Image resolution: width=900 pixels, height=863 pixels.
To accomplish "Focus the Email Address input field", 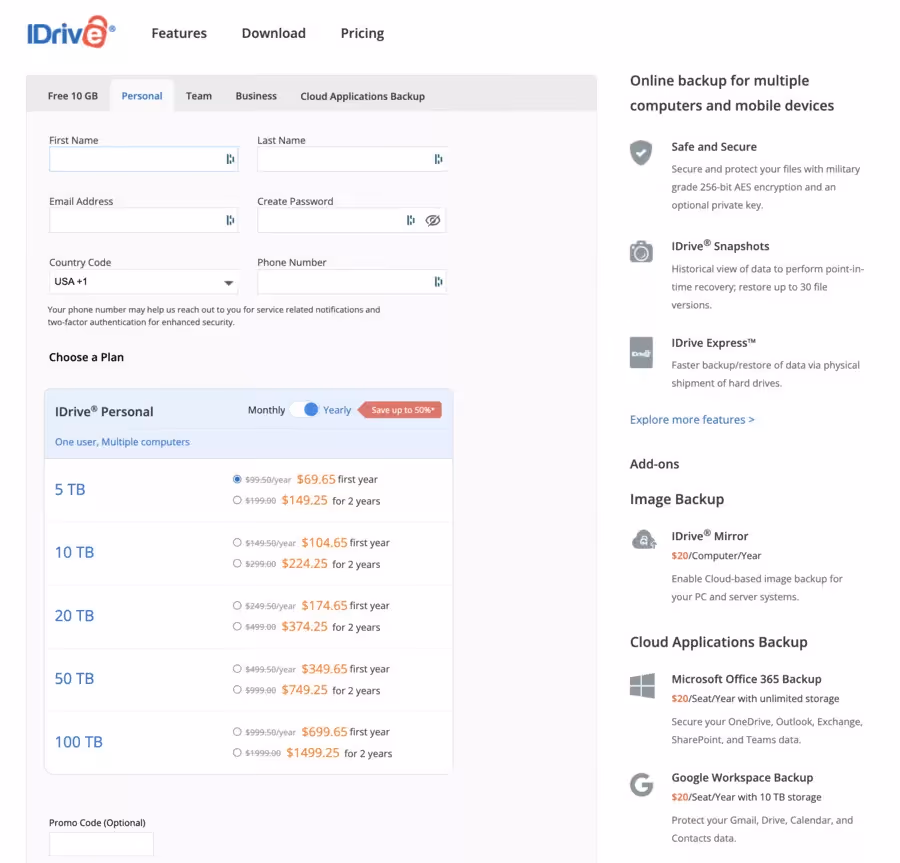I will click(143, 220).
